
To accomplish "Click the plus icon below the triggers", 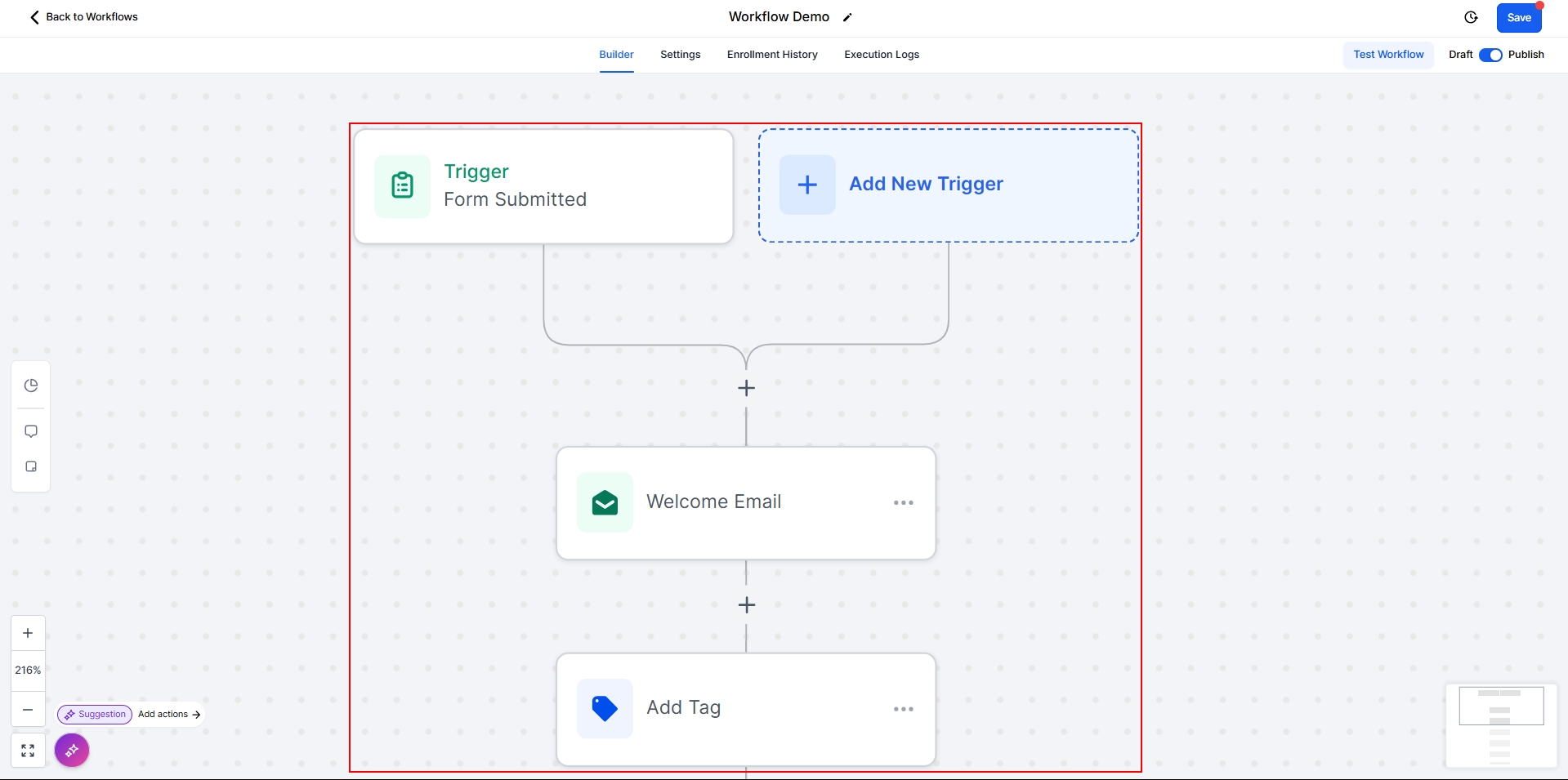I will click(746, 388).
